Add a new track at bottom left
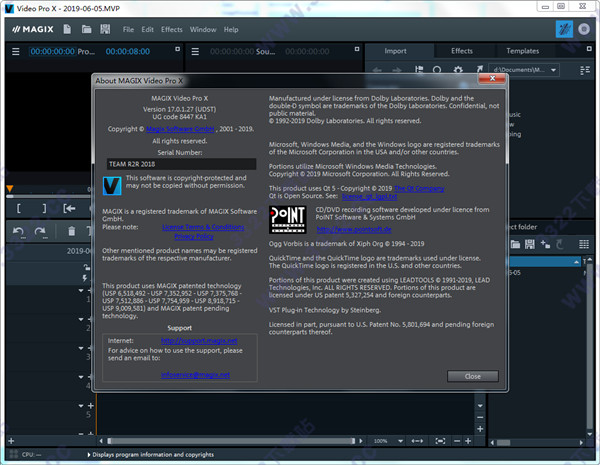Image resolution: width=600 pixels, height=465 pixels. (x=11, y=441)
